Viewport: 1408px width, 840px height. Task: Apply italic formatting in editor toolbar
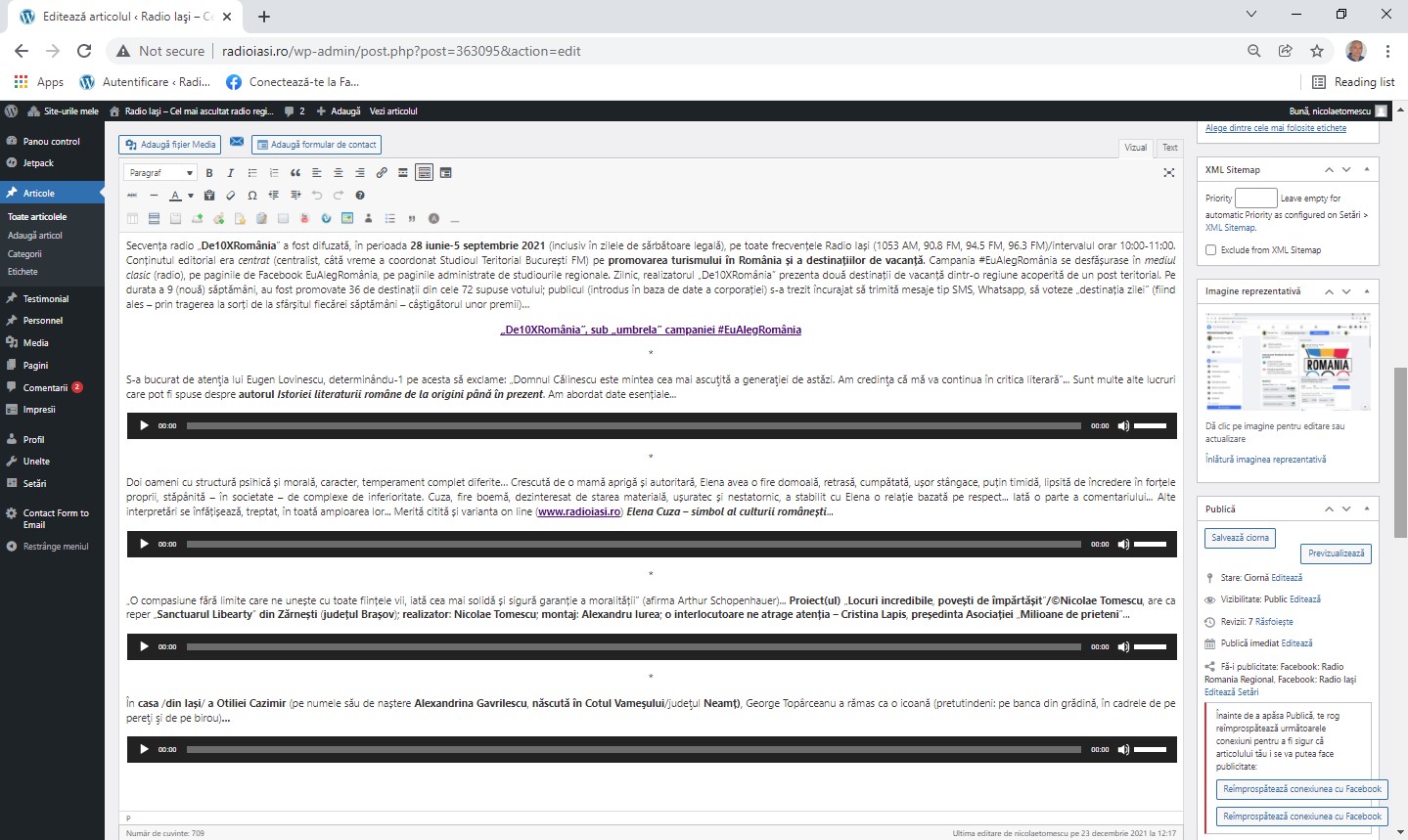click(231, 173)
